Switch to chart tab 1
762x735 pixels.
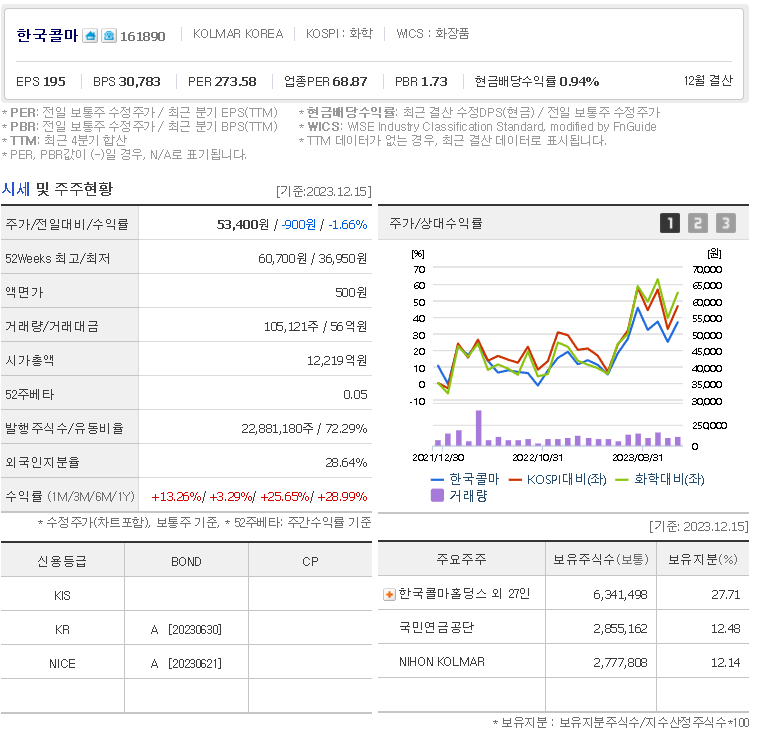point(670,223)
